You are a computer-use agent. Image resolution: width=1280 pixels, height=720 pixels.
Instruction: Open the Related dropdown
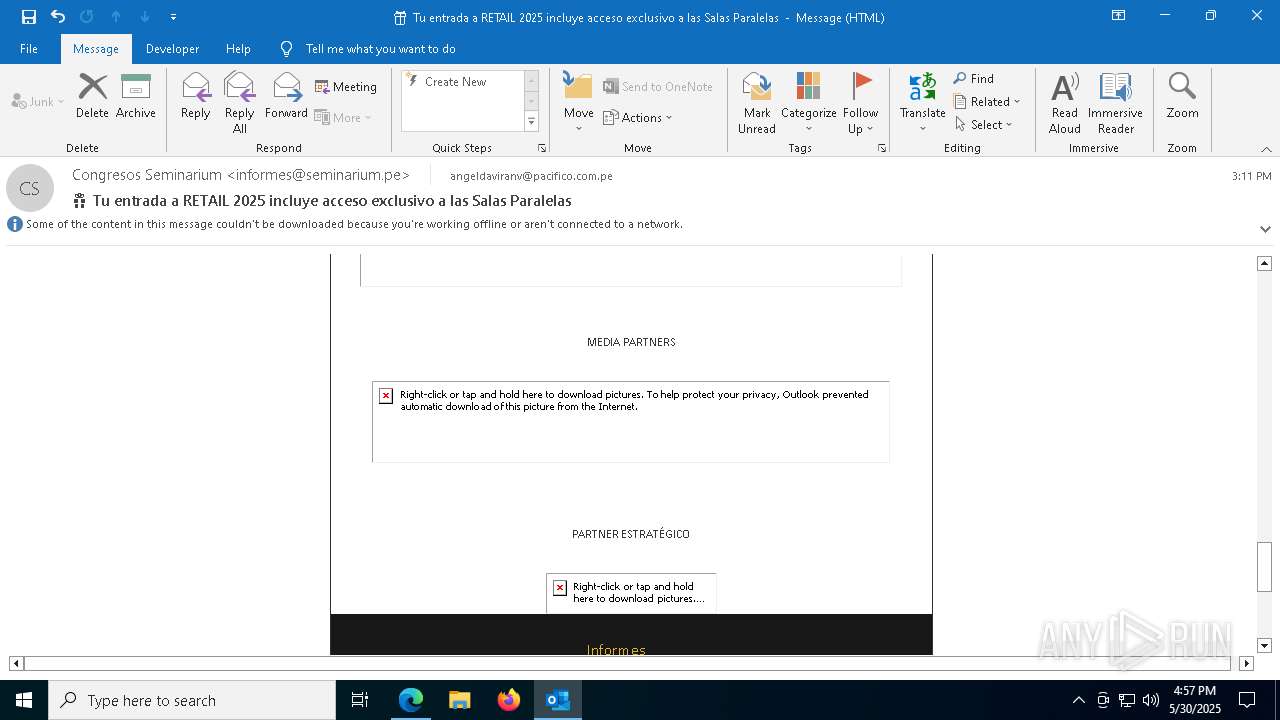987,102
